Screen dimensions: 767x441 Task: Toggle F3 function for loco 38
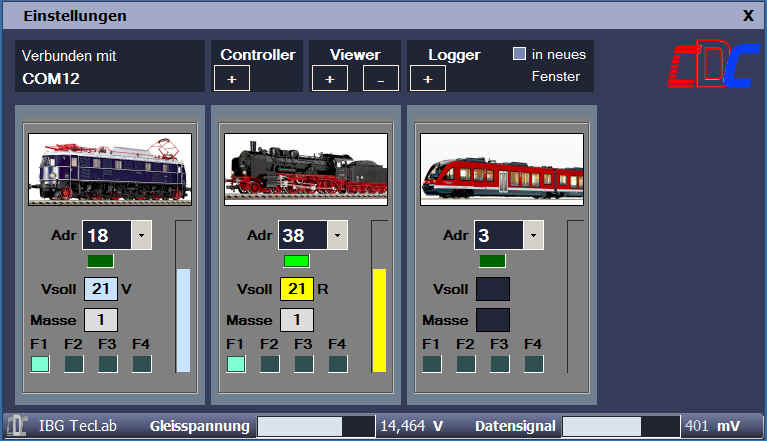(x=304, y=364)
